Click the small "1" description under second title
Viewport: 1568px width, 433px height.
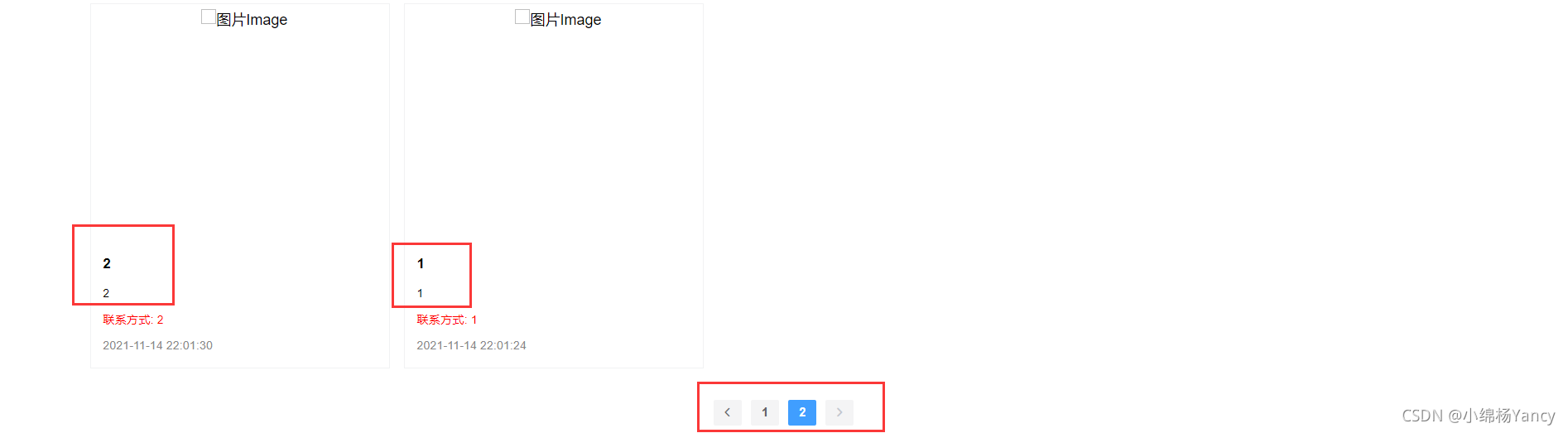coord(420,293)
